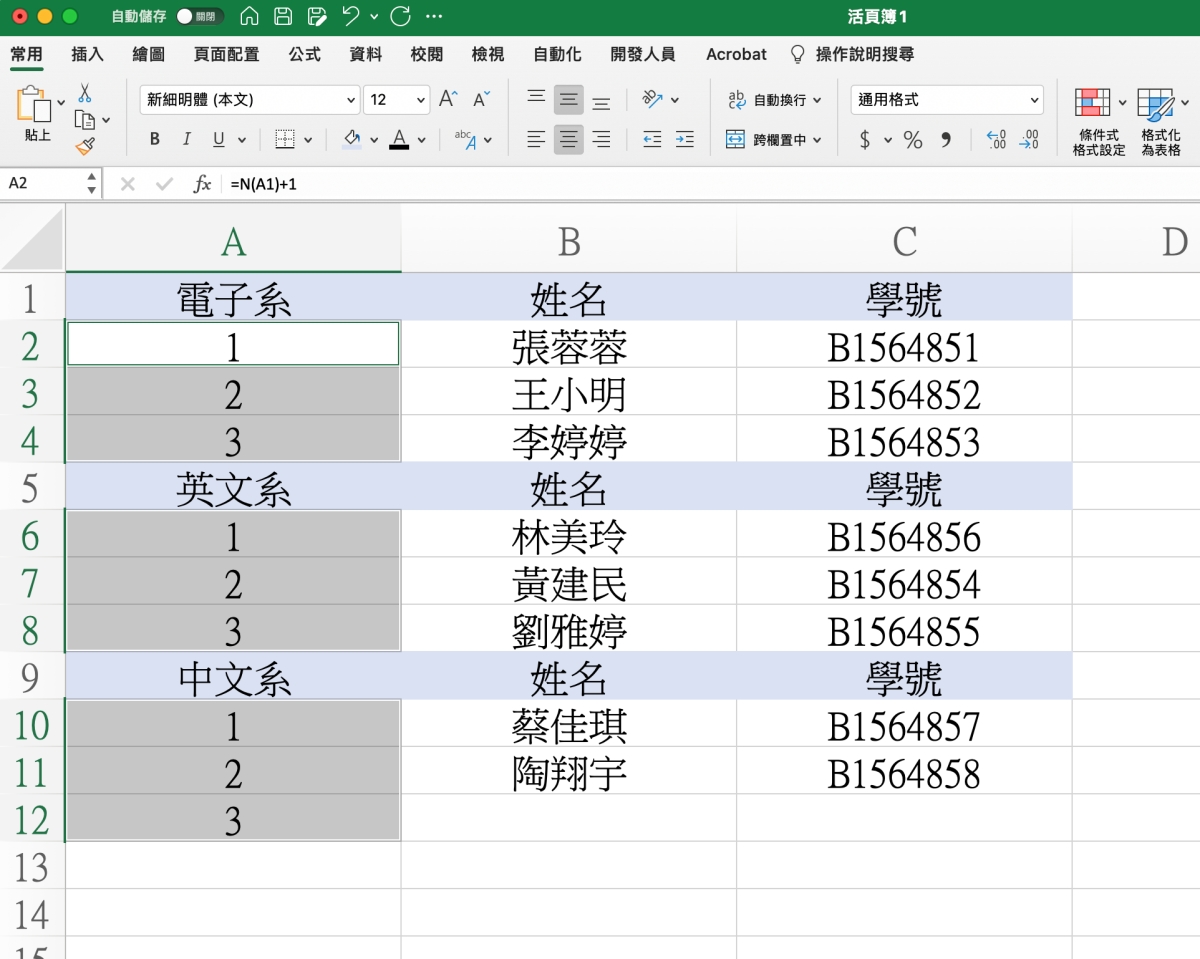Click the 條件式格式設定 button
The height and width of the screenshot is (959, 1200).
pyautogui.click(x=1098, y=122)
